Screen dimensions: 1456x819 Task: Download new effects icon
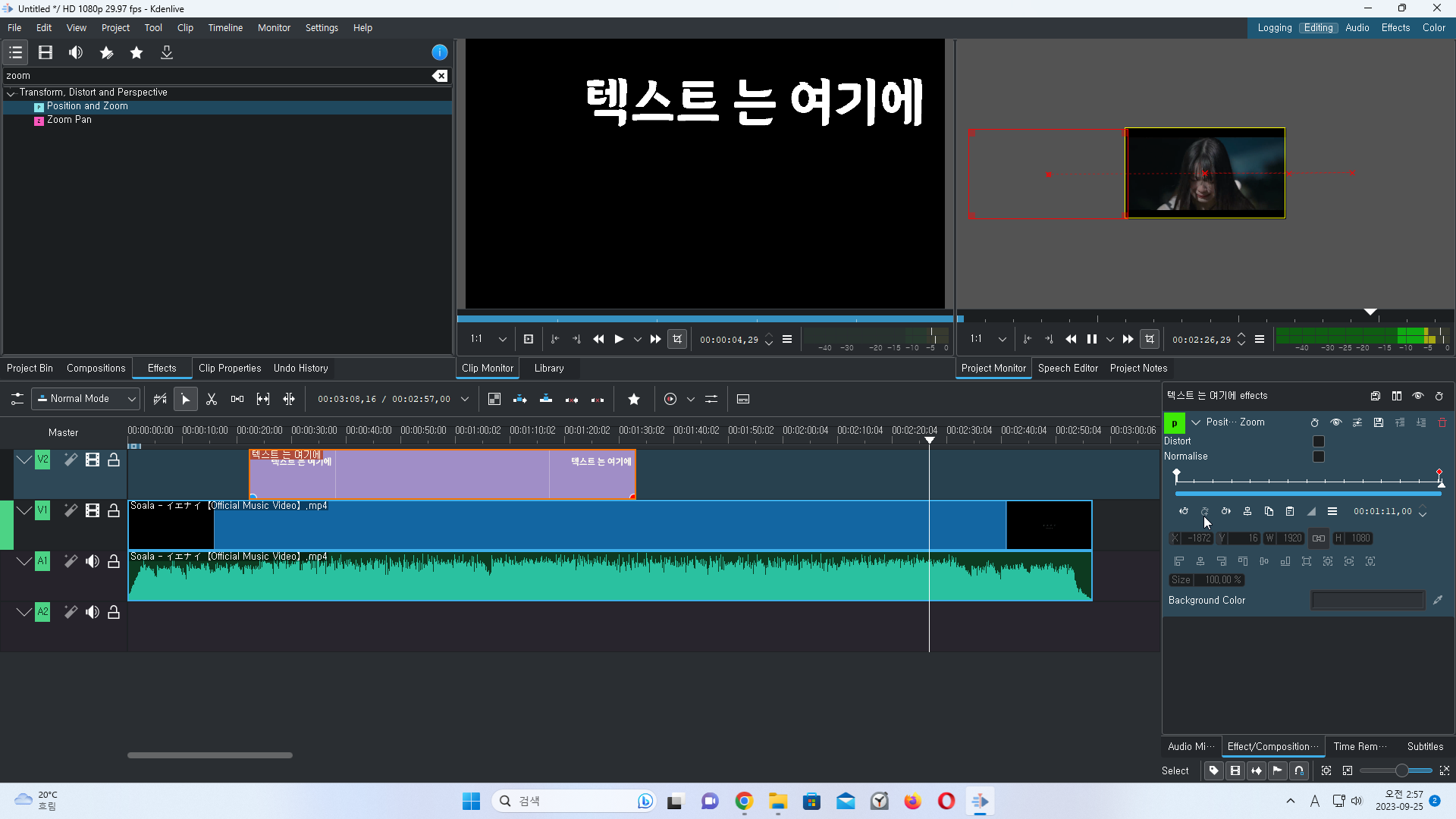pyautogui.click(x=167, y=52)
